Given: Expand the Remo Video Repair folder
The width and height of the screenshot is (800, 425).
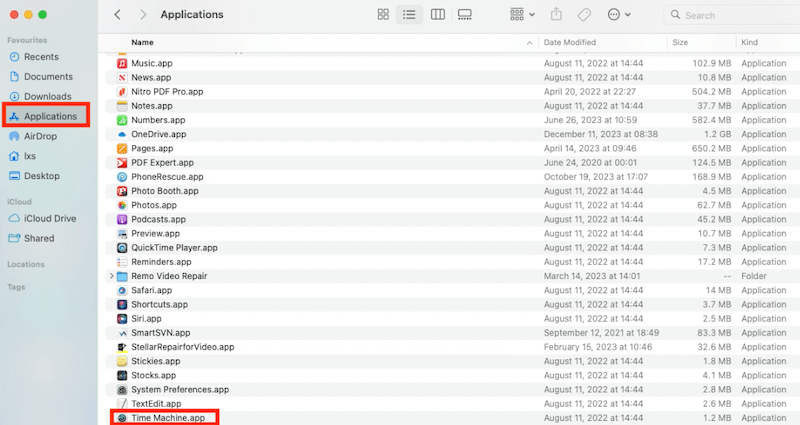Looking at the screenshot, I should click(111, 276).
